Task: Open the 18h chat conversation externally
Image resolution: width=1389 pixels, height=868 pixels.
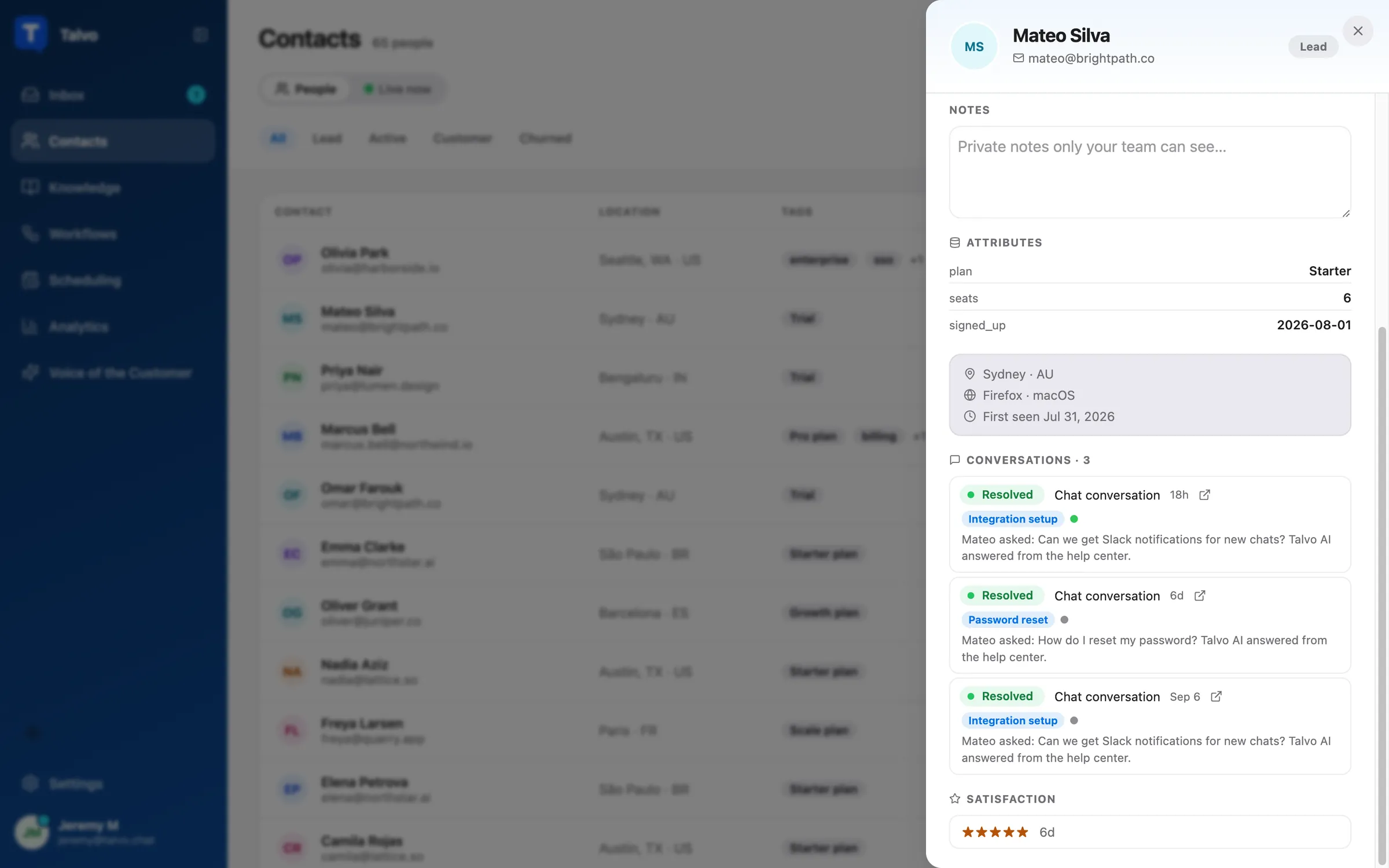Action: pyautogui.click(x=1204, y=495)
